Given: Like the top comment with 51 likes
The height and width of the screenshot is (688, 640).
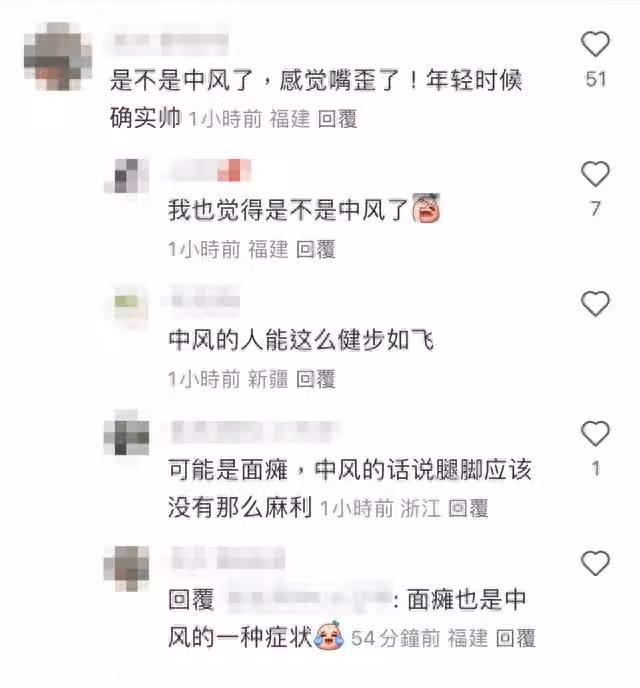Looking at the screenshot, I should point(595,44).
